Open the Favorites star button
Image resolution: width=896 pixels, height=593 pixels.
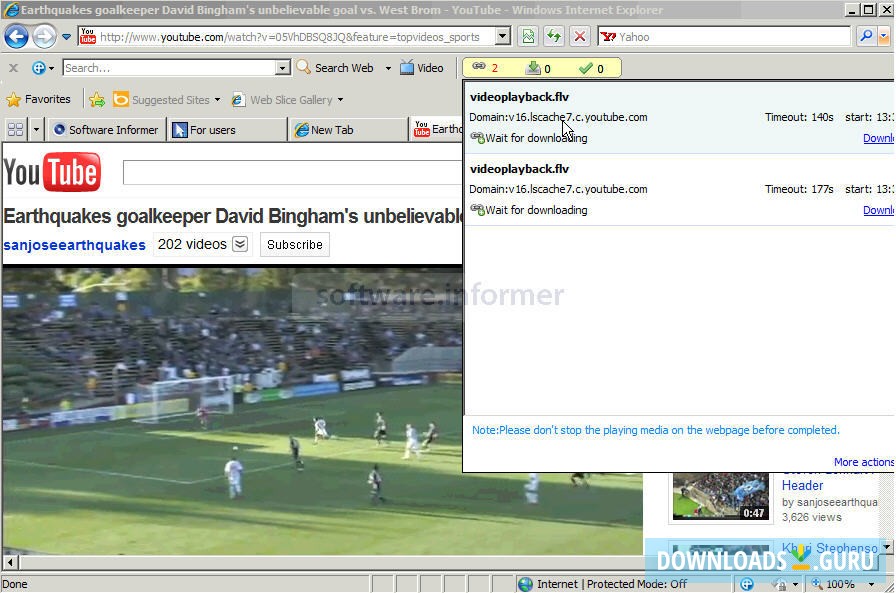(x=38, y=99)
